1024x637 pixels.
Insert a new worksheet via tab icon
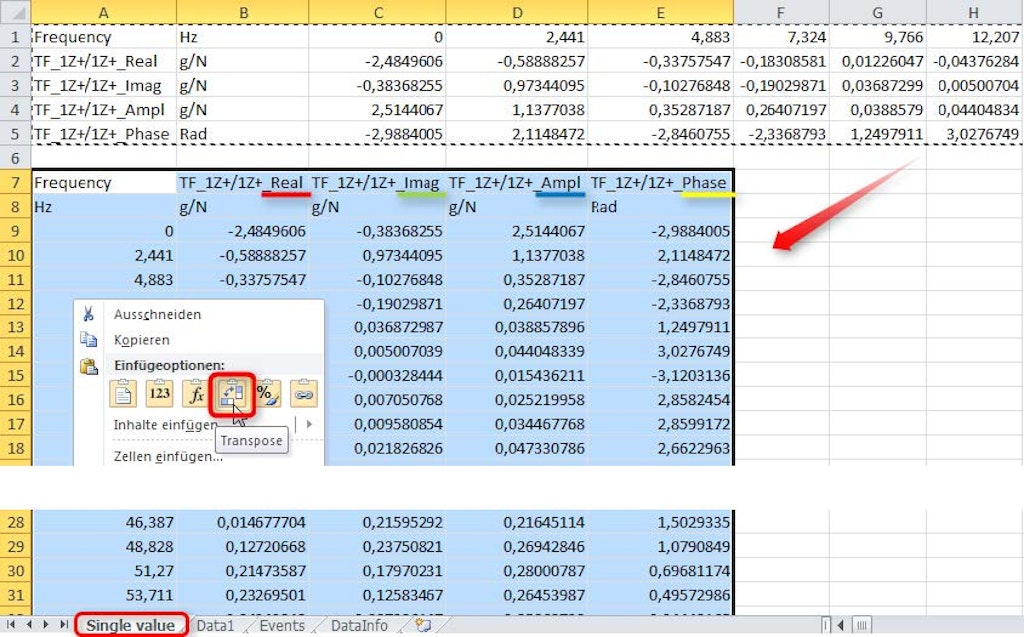click(423, 625)
